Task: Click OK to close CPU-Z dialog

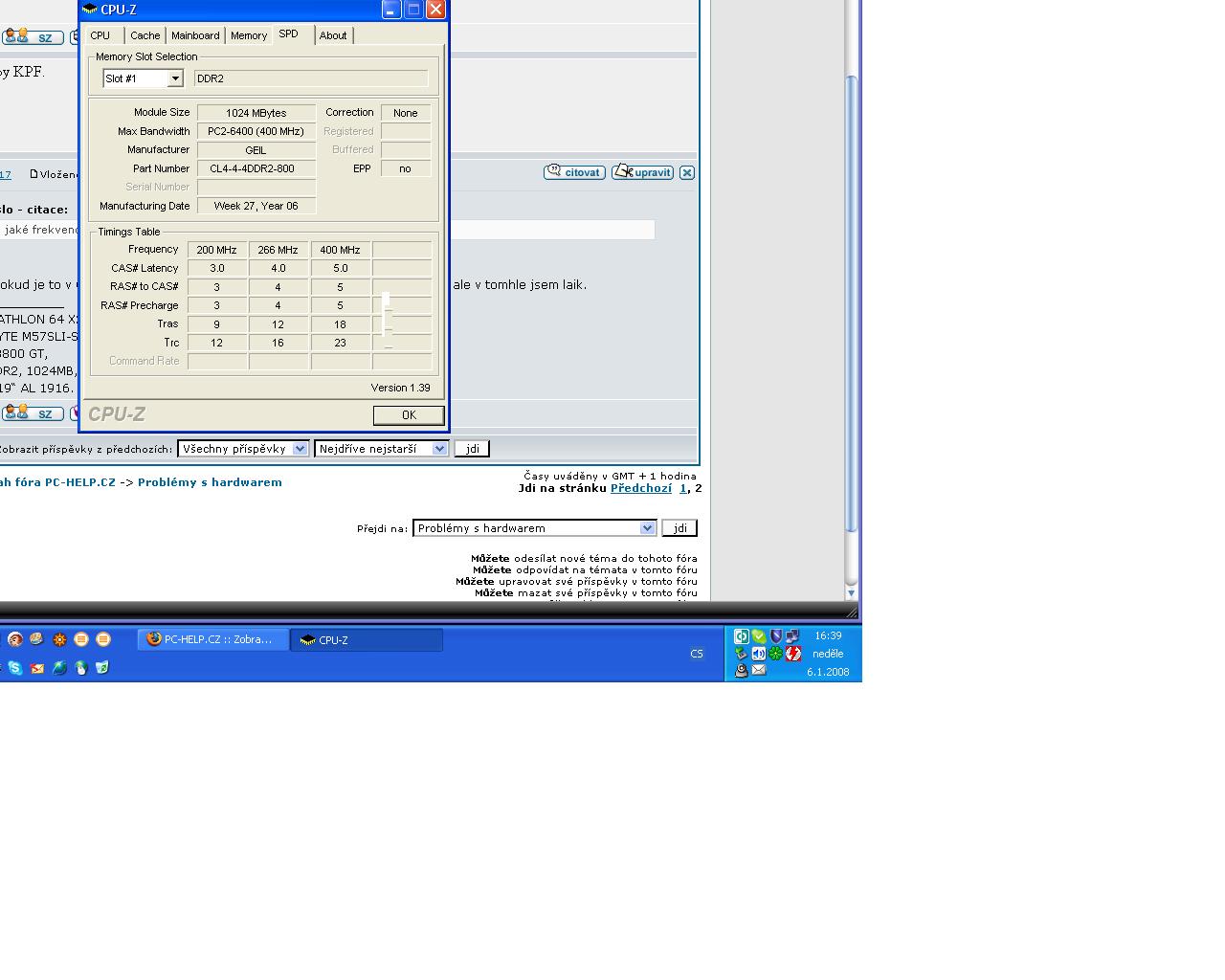Action: click(409, 414)
